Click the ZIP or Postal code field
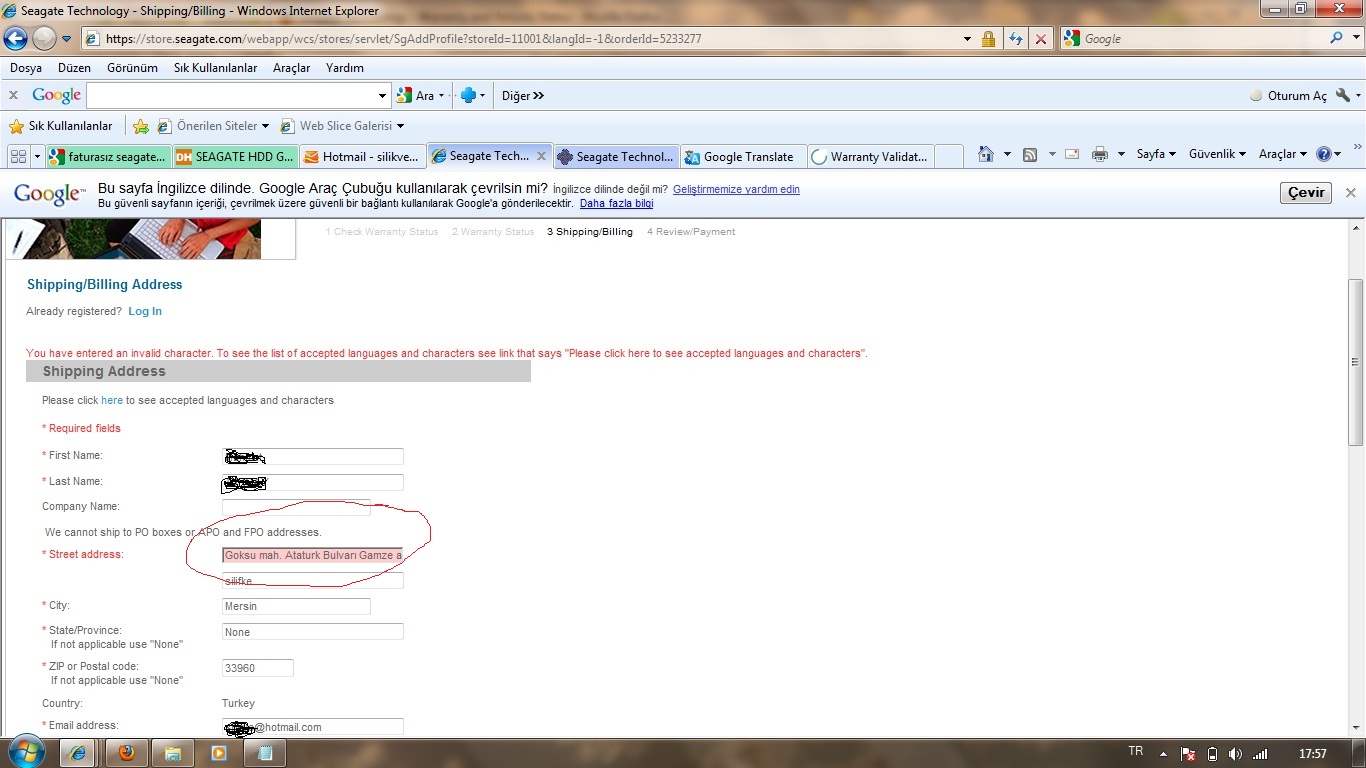This screenshot has height=768, width=1366. (258, 668)
